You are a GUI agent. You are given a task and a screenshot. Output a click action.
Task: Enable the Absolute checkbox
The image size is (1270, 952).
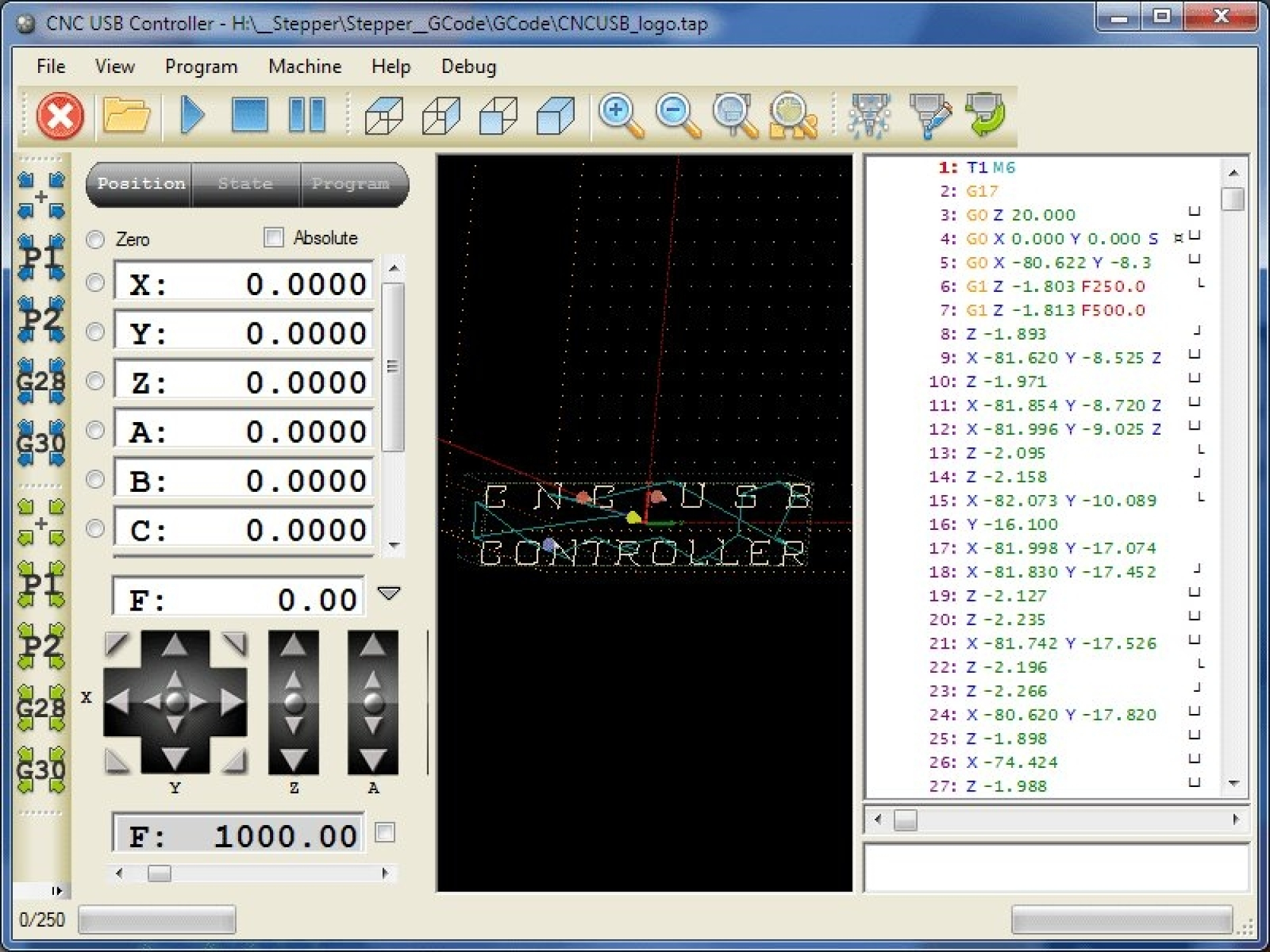click(x=274, y=237)
